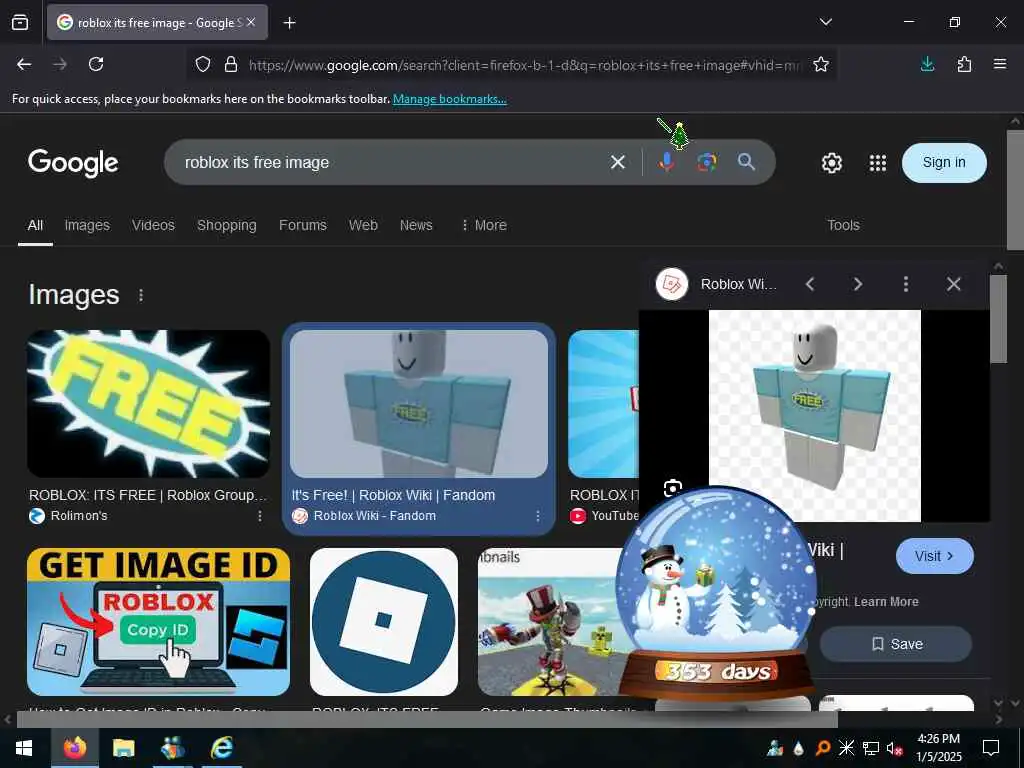
Task: Open the Manage bookmarks link
Action: click(449, 99)
